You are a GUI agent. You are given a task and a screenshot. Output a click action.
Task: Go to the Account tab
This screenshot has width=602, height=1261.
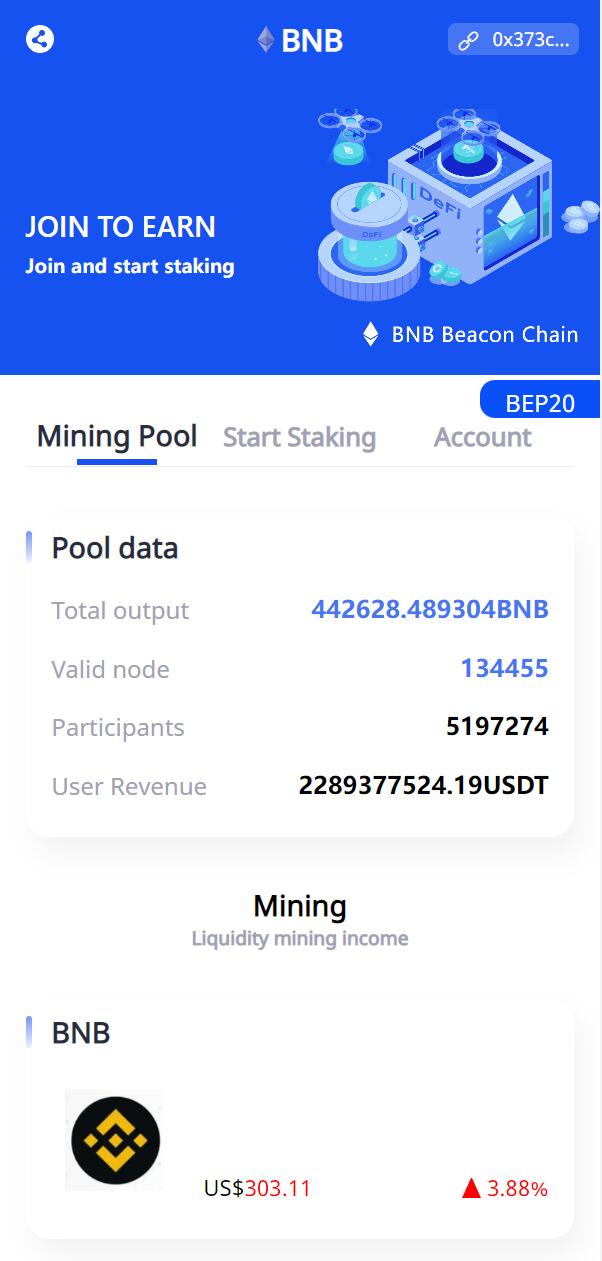(x=482, y=438)
